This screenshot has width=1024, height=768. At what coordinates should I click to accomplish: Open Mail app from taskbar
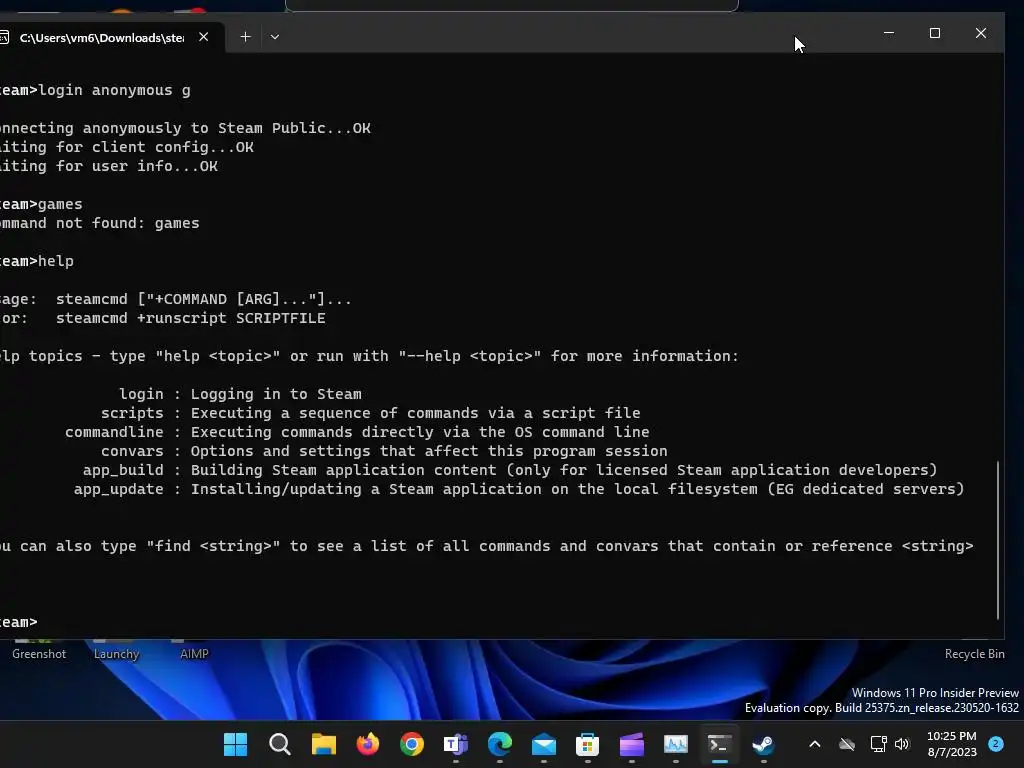pos(544,744)
